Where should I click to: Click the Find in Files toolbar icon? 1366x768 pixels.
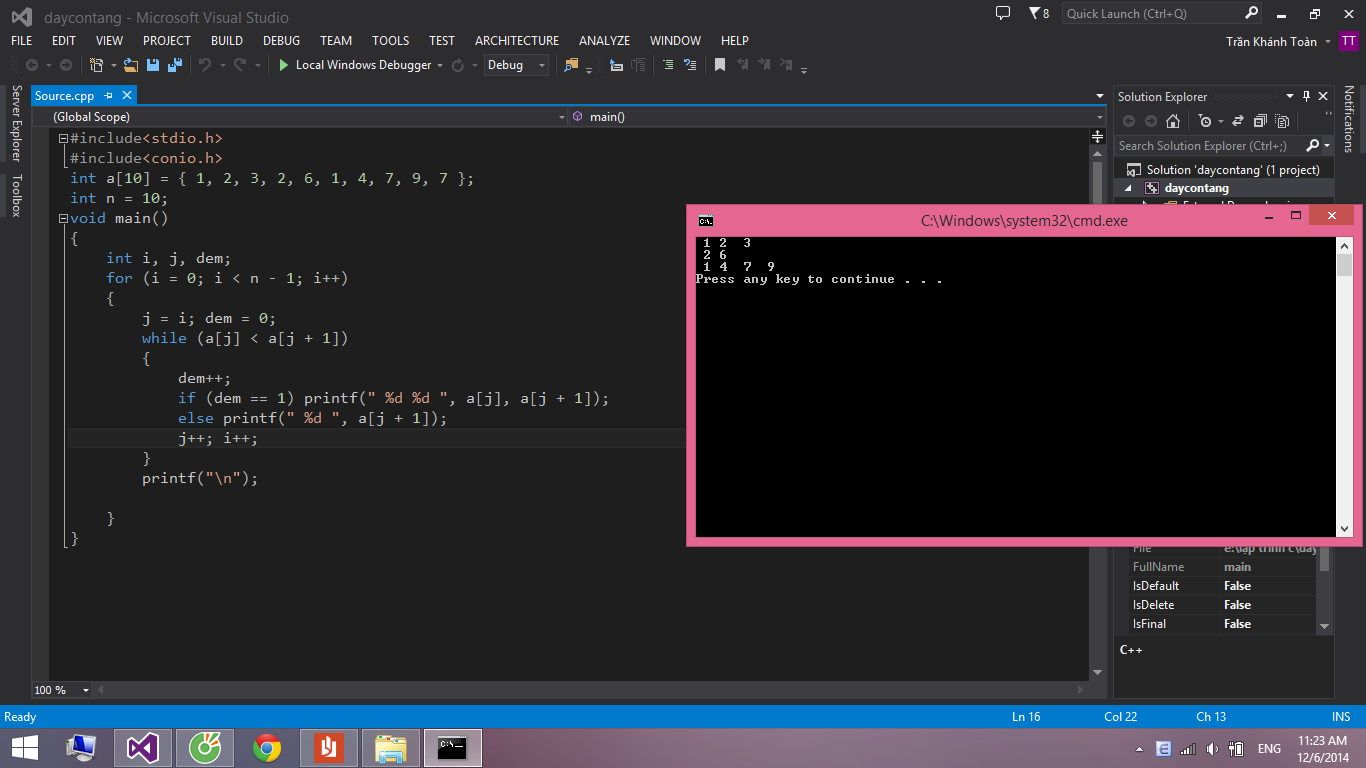571,65
